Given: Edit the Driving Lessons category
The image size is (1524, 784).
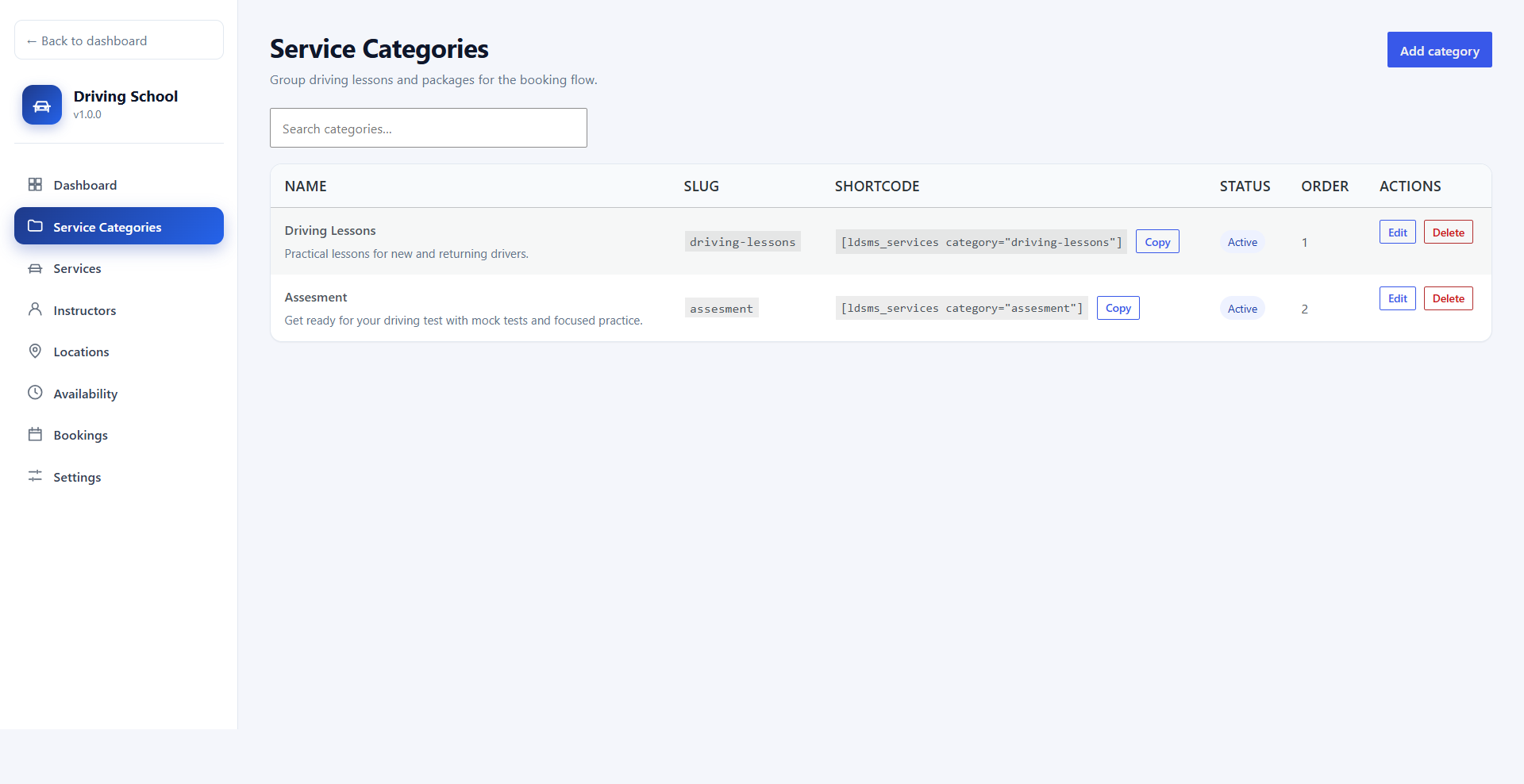Looking at the screenshot, I should click(1397, 232).
